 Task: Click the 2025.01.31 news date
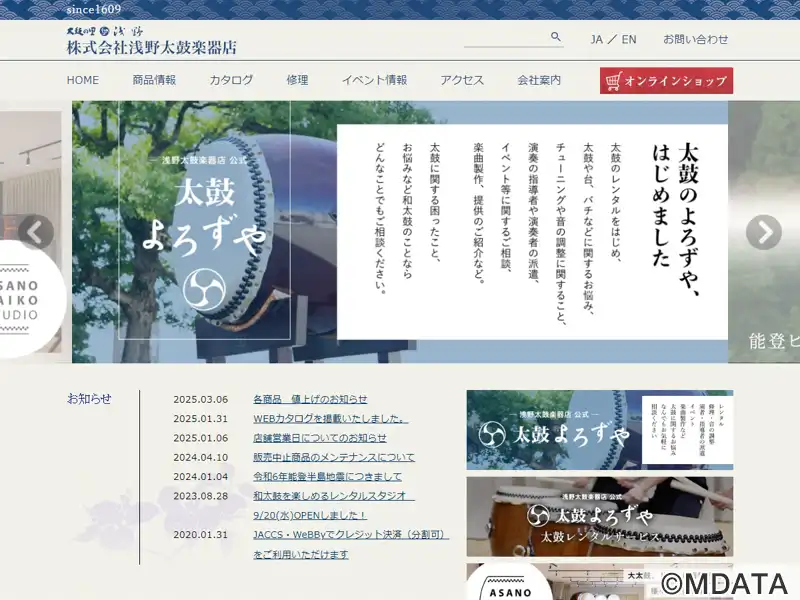201,419
